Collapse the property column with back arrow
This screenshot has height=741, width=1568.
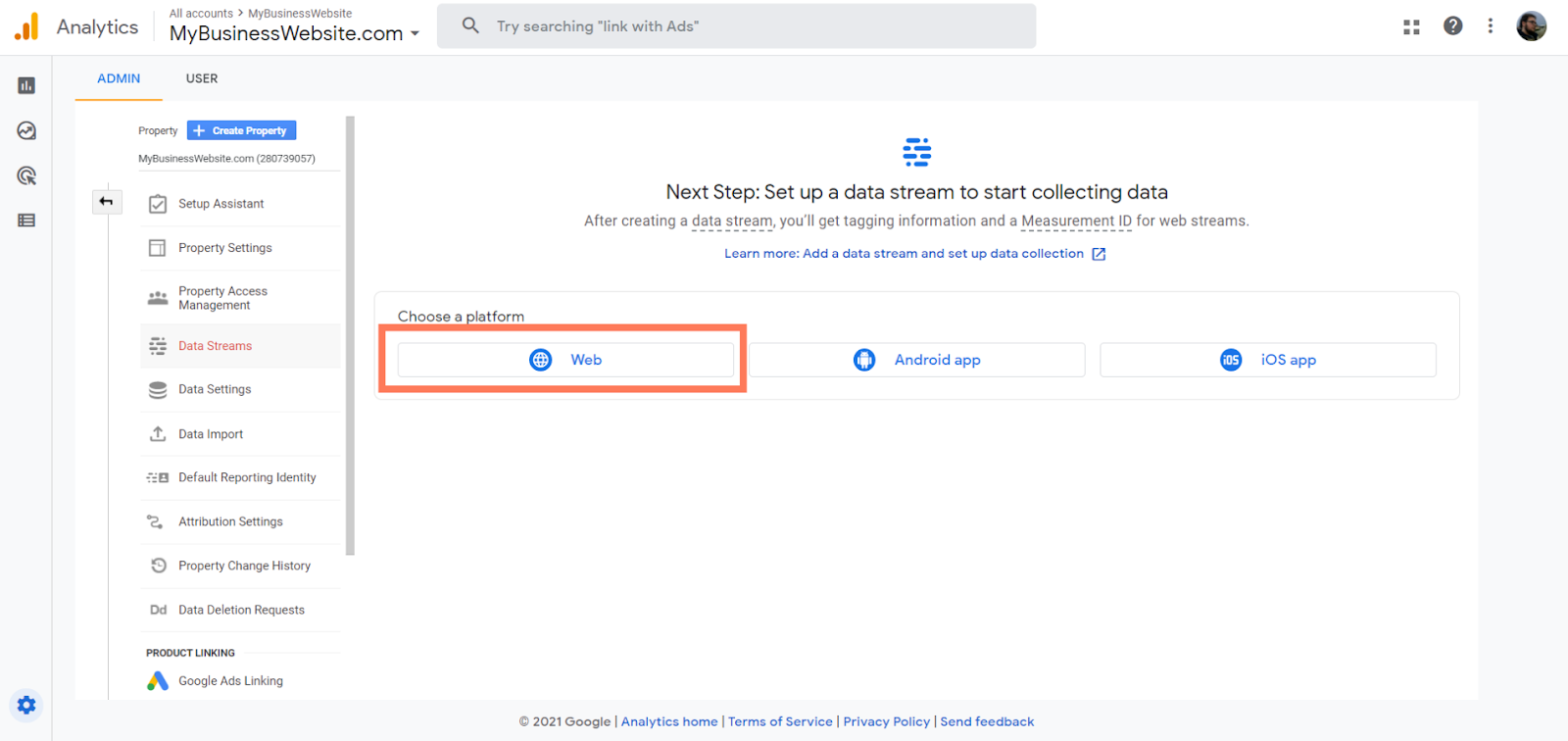tap(106, 202)
